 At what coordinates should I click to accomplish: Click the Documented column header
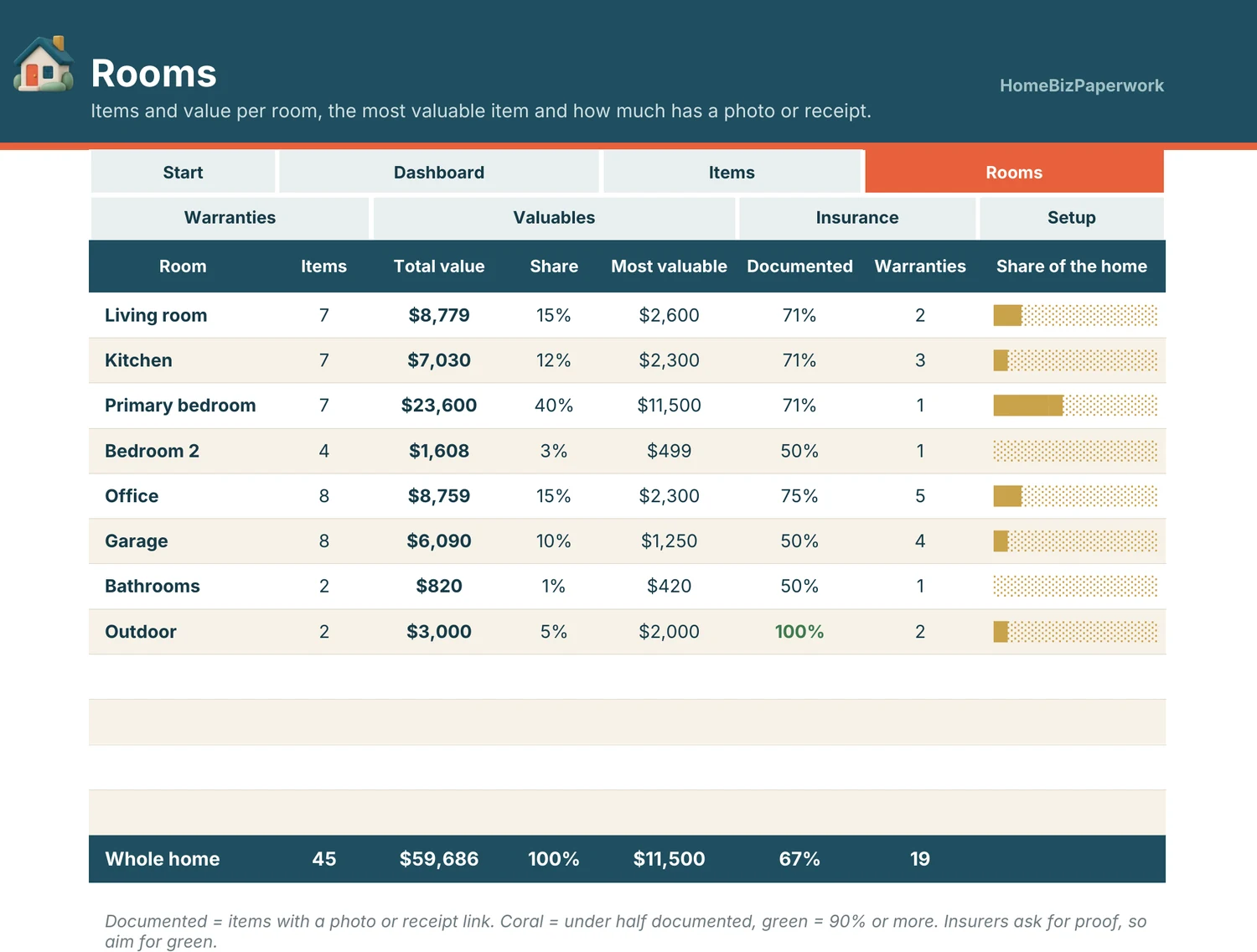point(799,266)
